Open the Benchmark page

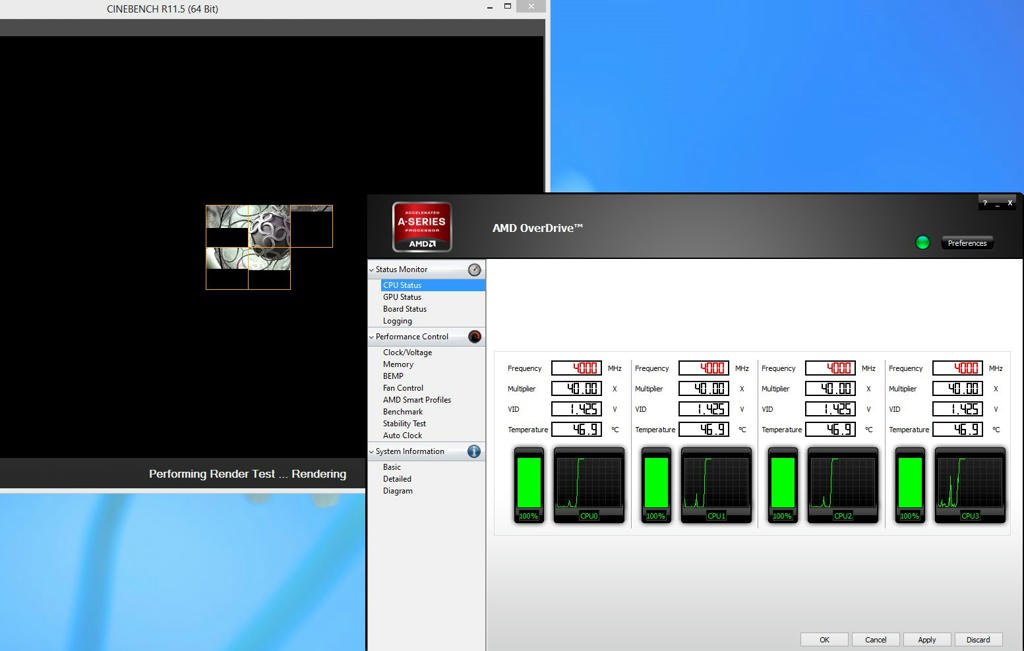pos(402,412)
